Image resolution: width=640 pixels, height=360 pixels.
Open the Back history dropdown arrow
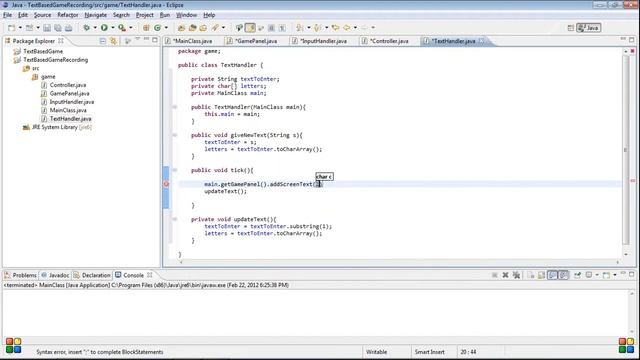pyautogui.click(x=355, y=28)
